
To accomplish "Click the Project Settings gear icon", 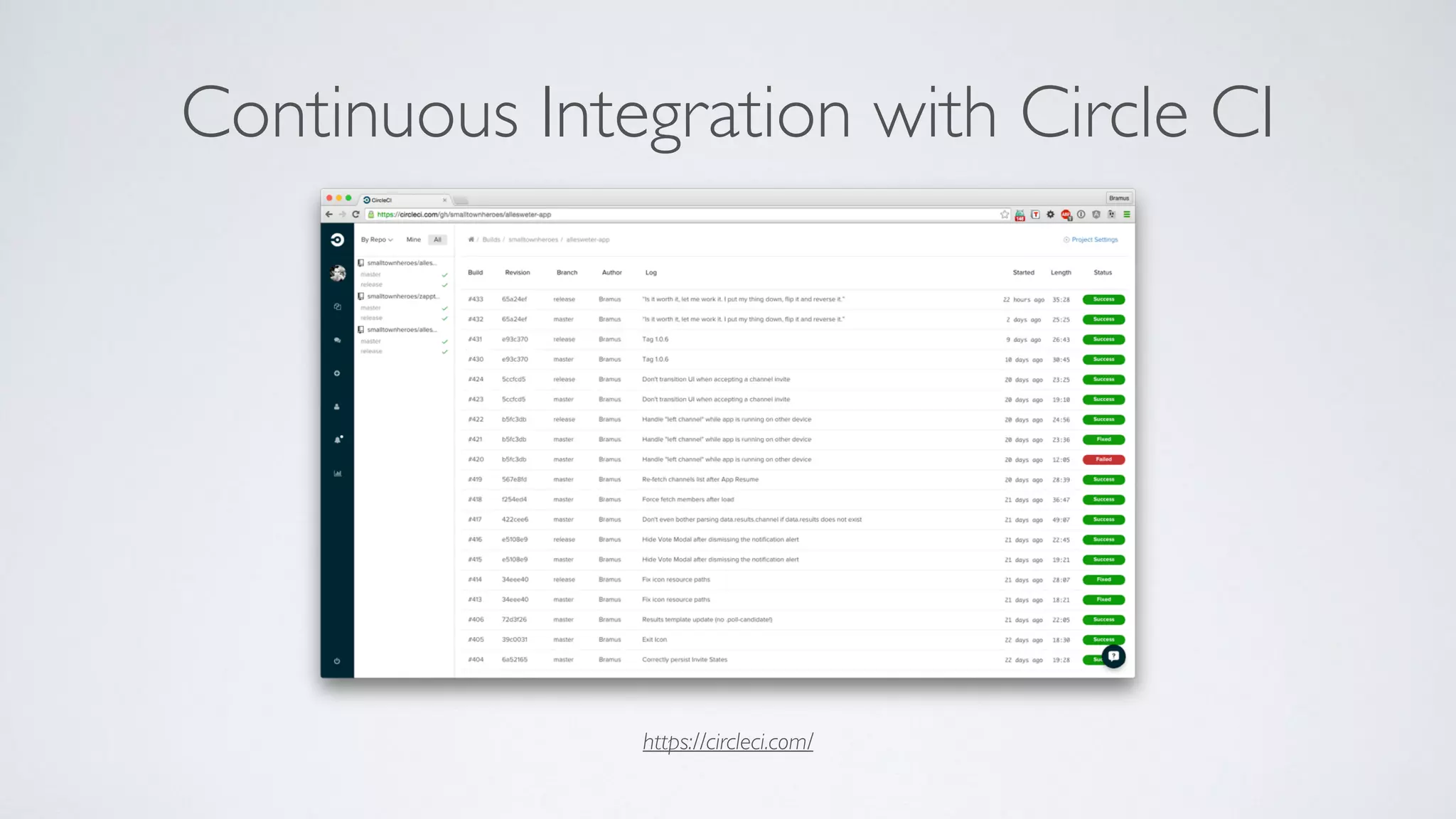I will pyautogui.click(x=1066, y=240).
